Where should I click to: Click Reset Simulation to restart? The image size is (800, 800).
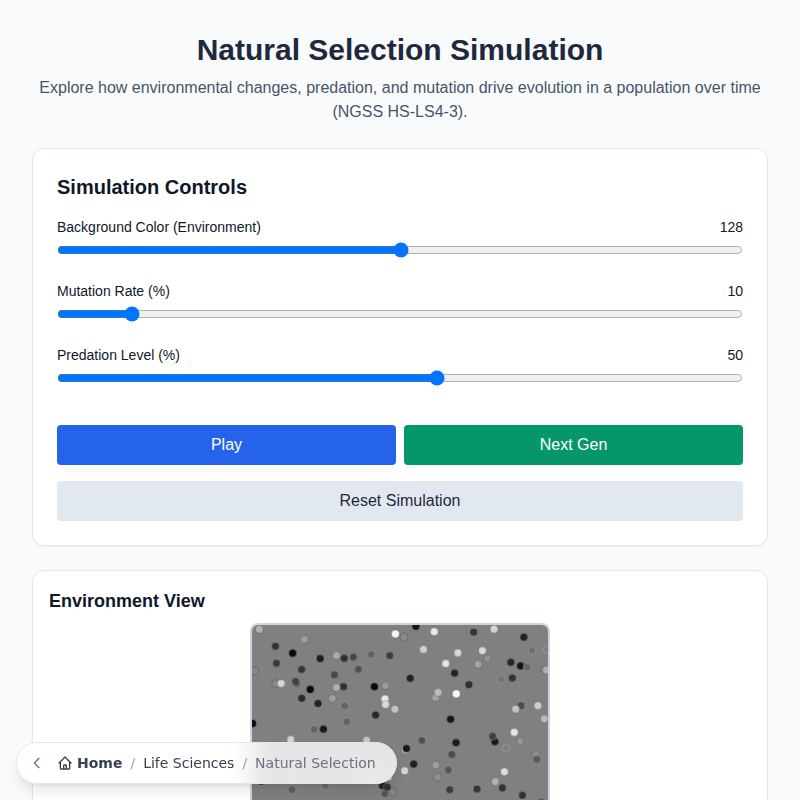point(399,500)
